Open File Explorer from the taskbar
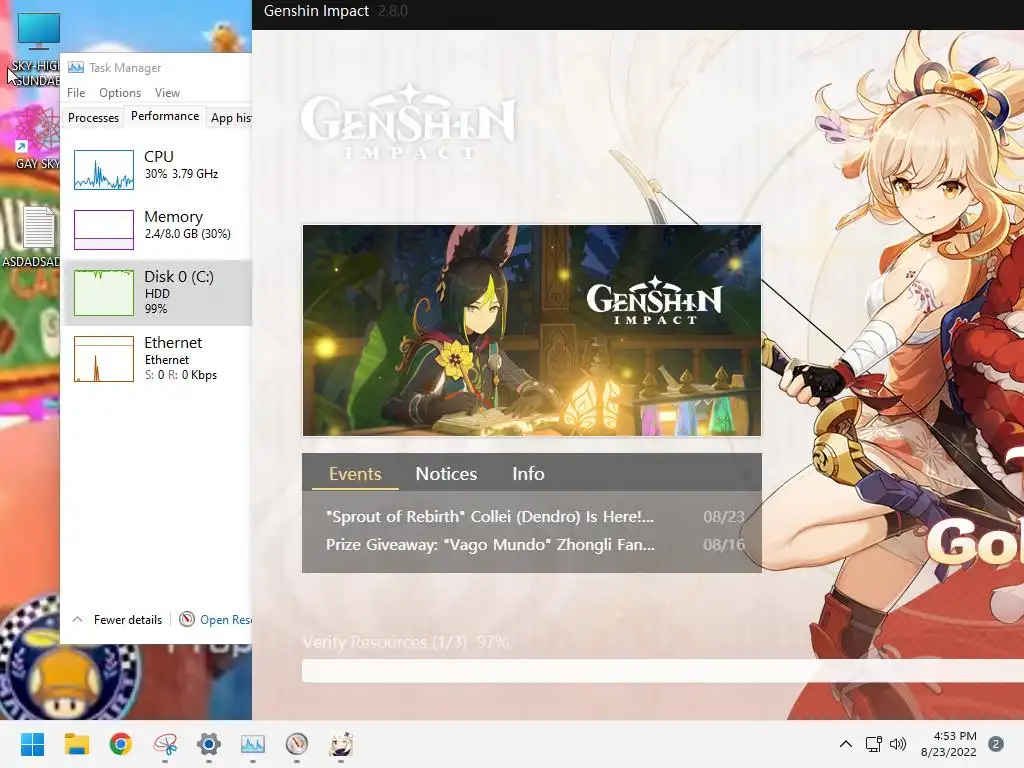Screen dimensions: 1024x768 (76, 744)
